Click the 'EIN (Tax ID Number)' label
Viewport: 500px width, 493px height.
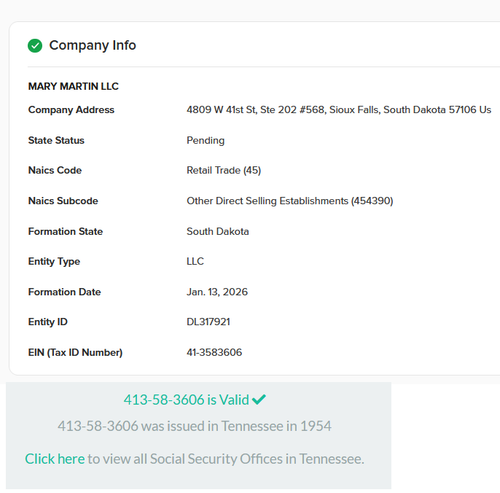[75, 352]
